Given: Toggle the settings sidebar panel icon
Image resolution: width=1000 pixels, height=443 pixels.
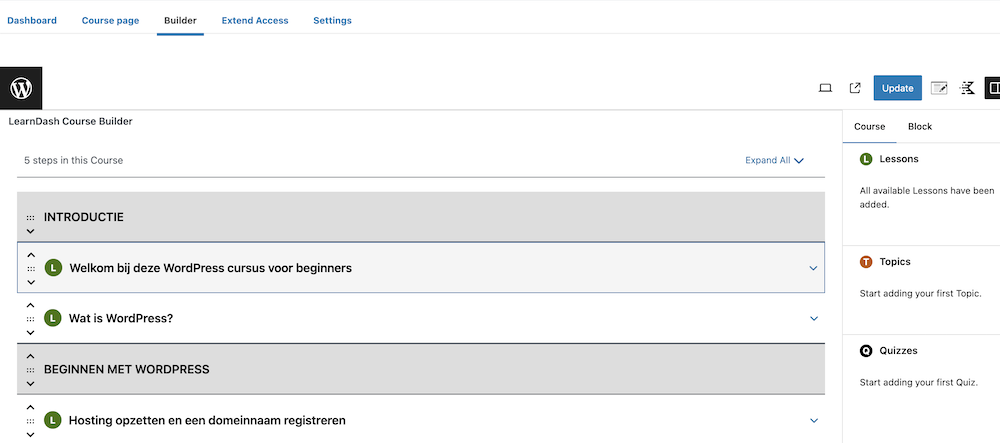Looking at the screenshot, I should (994, 88).
